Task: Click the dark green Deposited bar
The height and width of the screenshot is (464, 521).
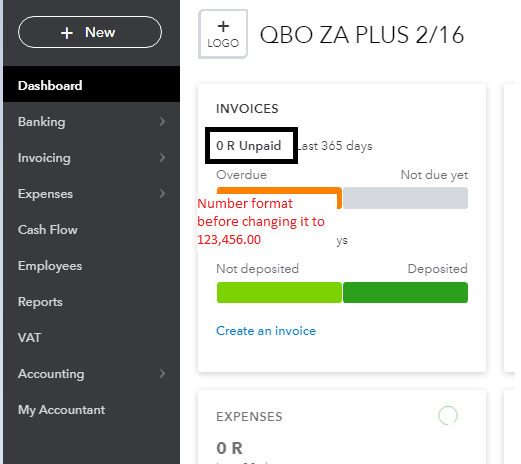Action: click(405, 292)
